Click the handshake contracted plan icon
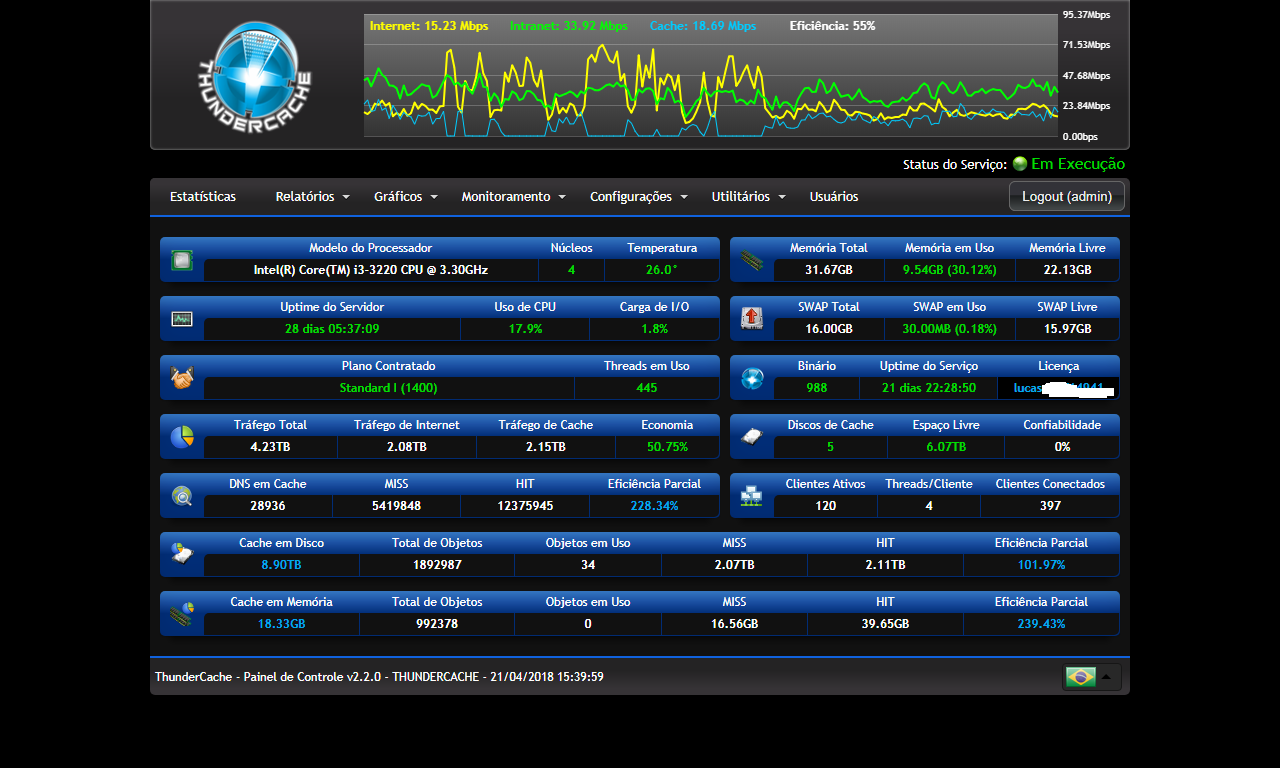Screen dimensions: 1280x768 coord(182,378)
